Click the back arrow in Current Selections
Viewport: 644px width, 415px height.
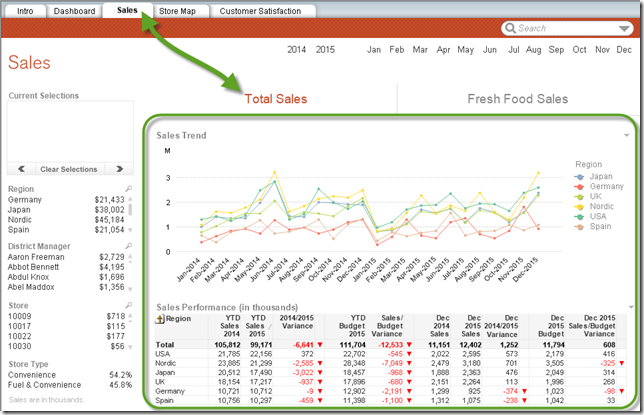point(22,169)
